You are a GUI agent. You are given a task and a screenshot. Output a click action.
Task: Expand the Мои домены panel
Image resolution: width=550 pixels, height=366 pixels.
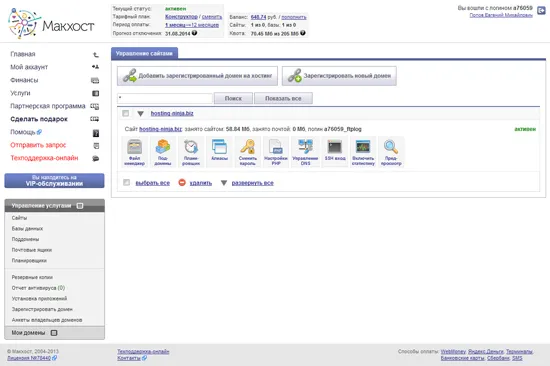pos(54,333)
